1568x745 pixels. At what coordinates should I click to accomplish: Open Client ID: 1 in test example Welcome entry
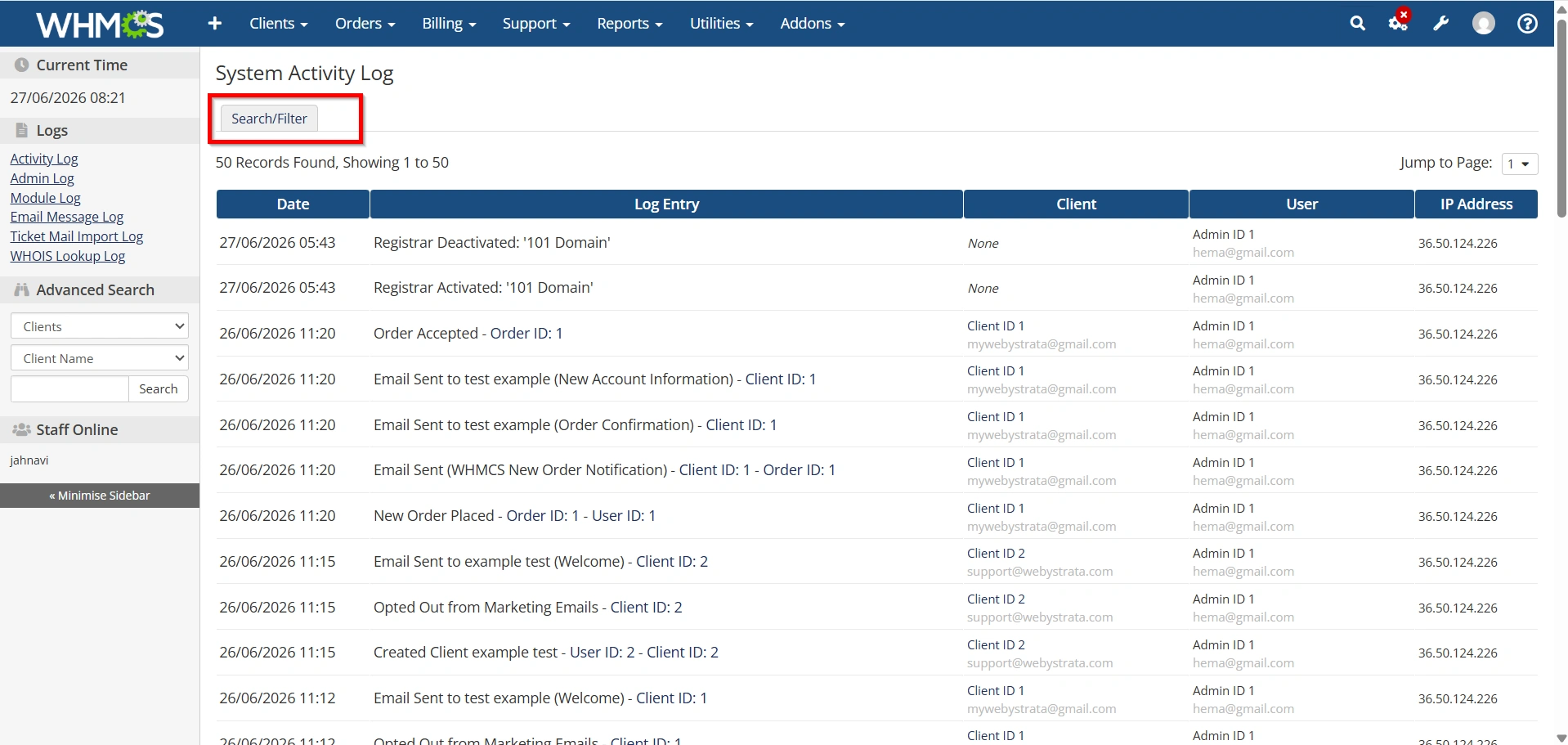pyautogui.click(x=672, y=698)
